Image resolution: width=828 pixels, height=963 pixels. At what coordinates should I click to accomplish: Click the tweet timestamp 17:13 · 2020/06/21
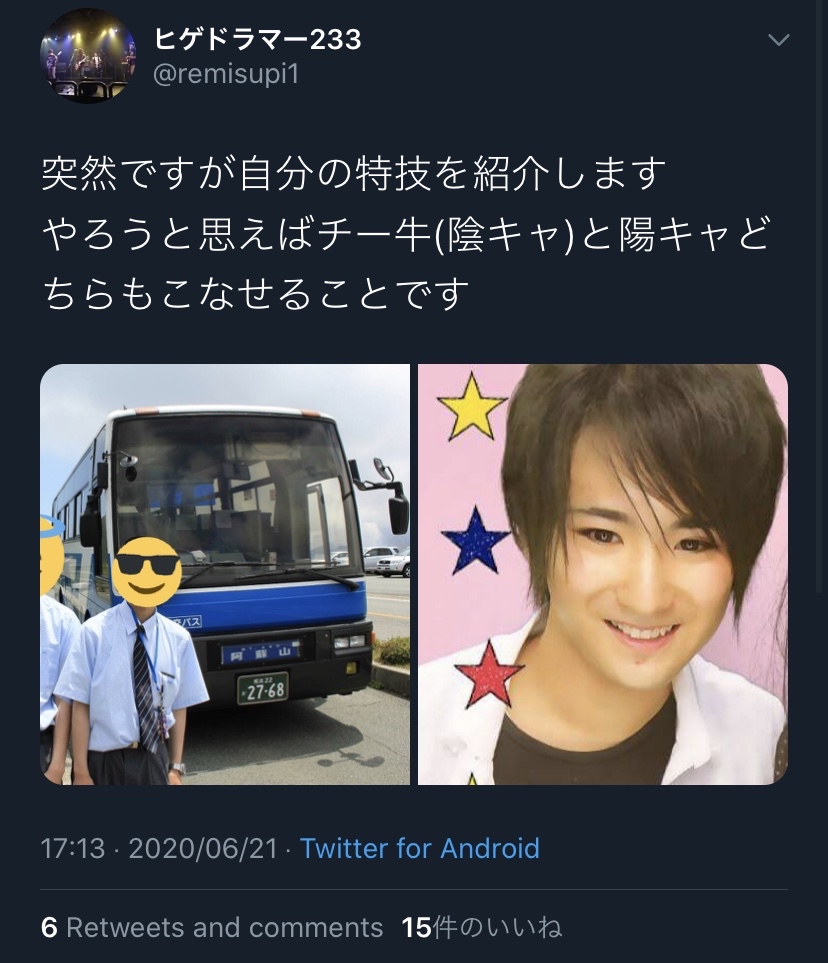pyautogui.click(x=159, y=848)
